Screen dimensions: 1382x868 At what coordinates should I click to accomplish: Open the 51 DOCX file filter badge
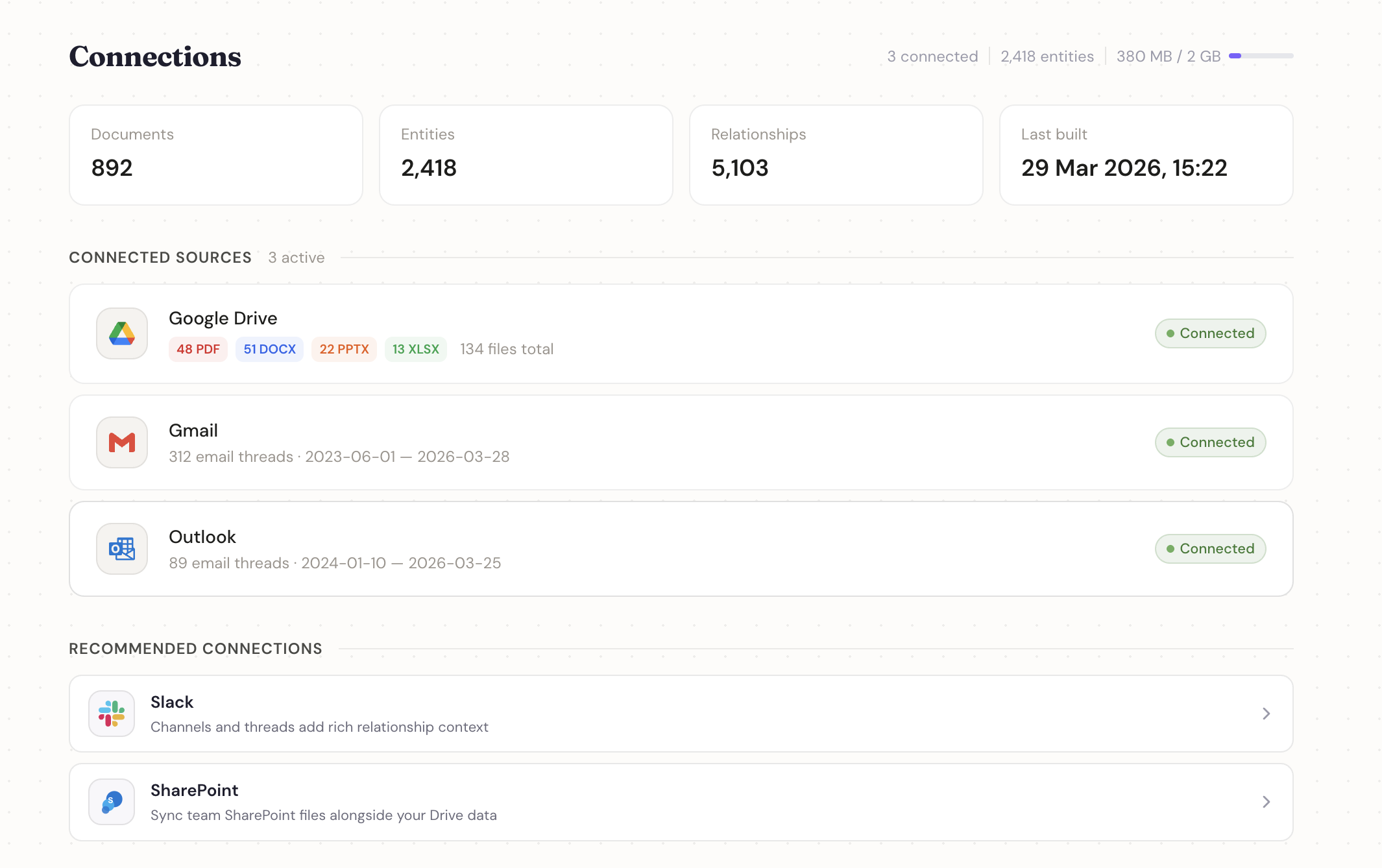269,349
